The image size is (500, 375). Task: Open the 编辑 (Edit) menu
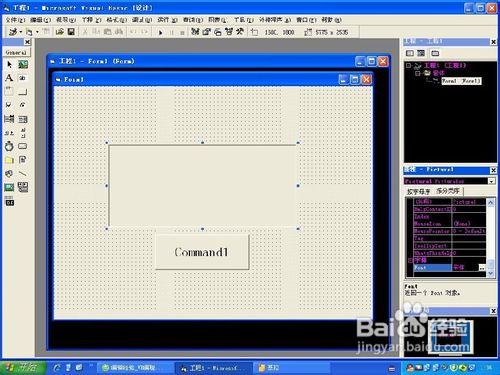(41, 20)
